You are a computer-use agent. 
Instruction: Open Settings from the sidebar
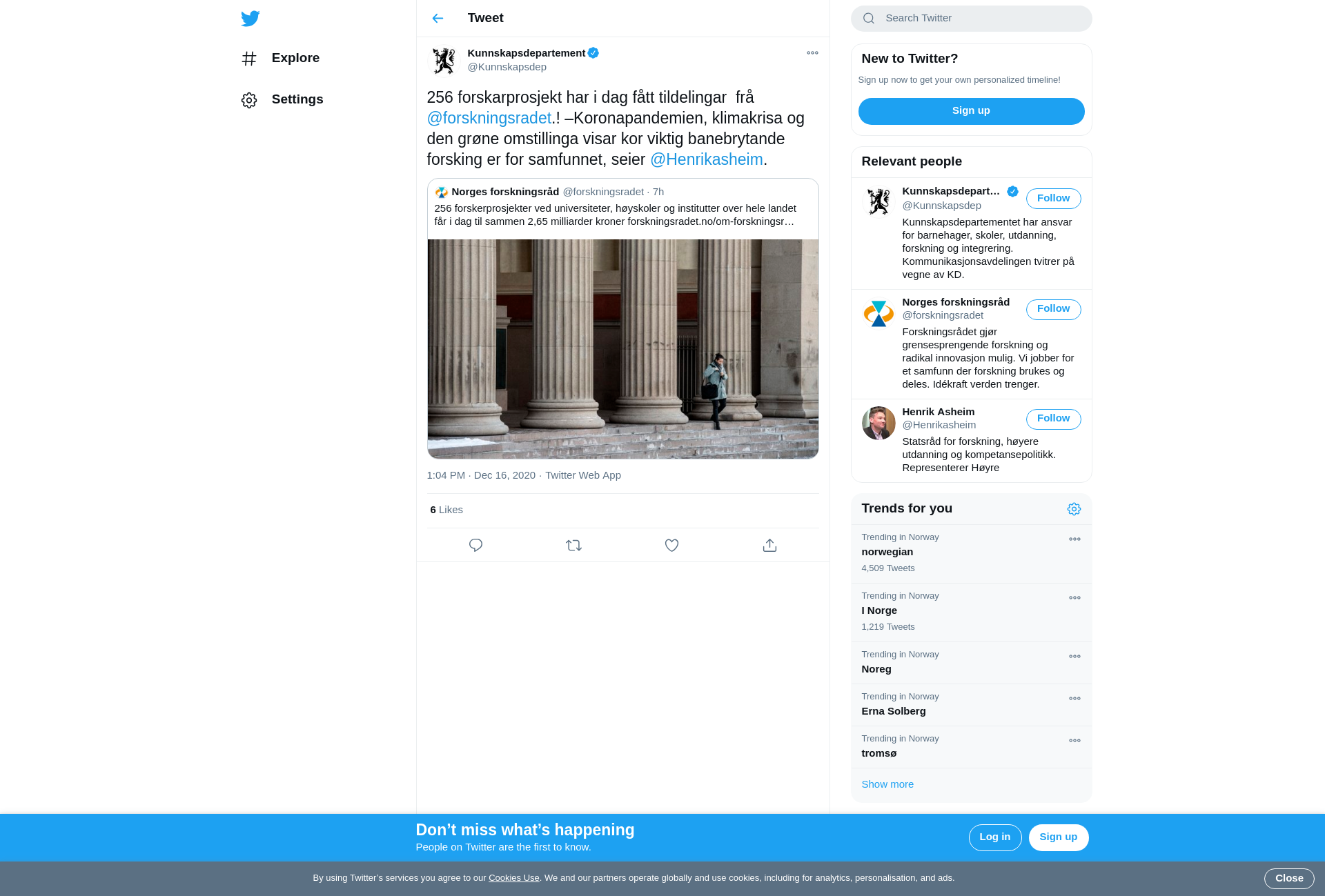[x=282, y=100]
